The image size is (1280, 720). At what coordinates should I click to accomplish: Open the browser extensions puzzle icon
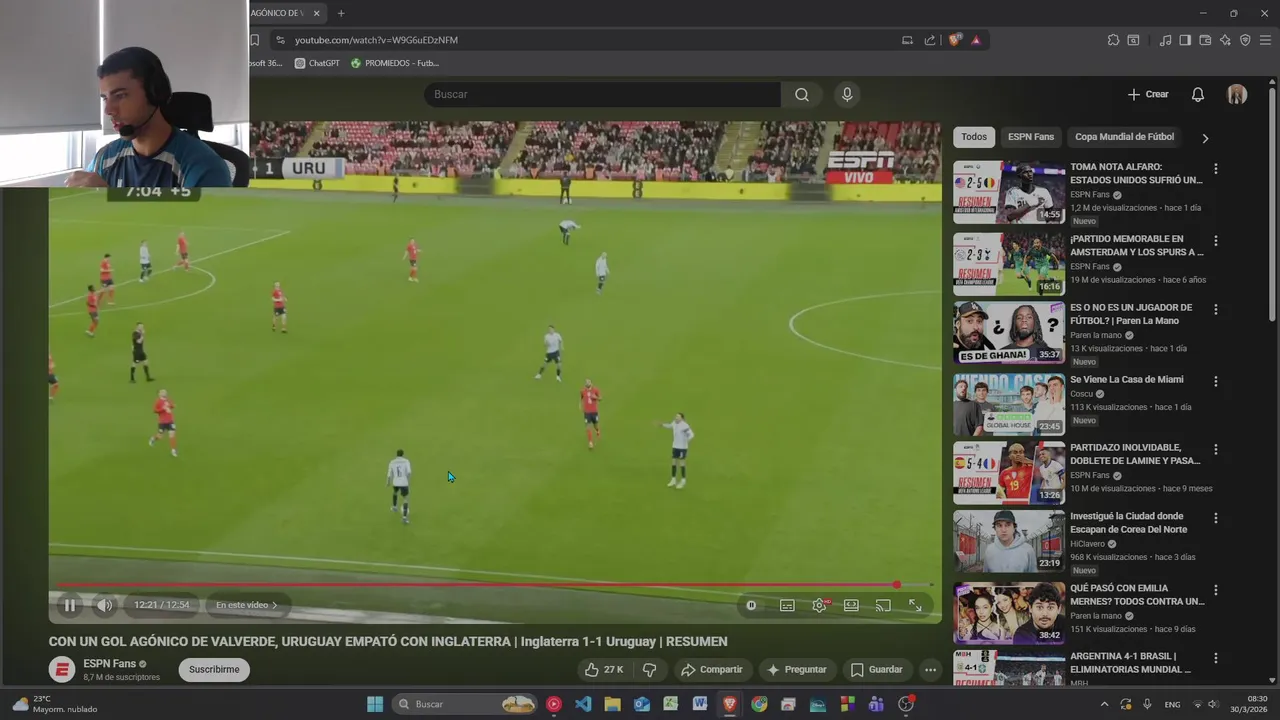[1113, 40]
